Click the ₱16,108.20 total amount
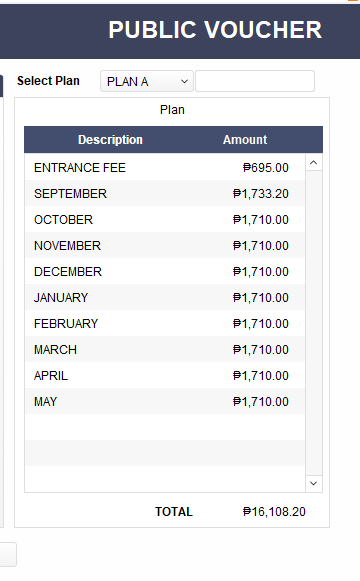 (x=274, y=512)
